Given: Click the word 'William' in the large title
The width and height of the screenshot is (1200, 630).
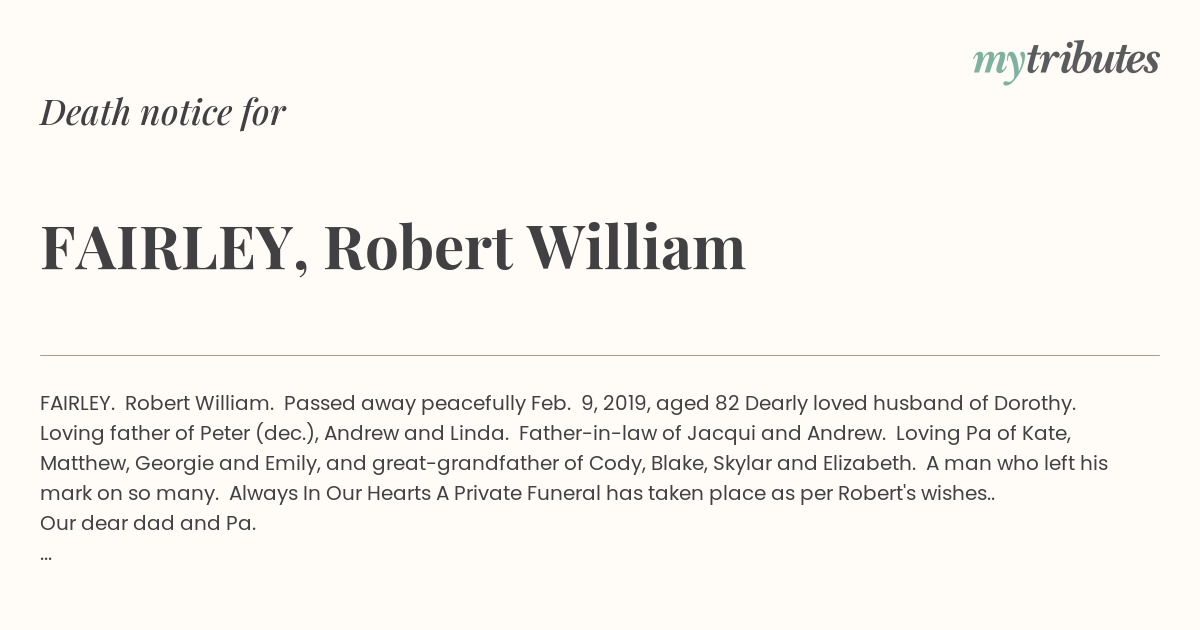Looking at the screenshot, I should [637, 248].
